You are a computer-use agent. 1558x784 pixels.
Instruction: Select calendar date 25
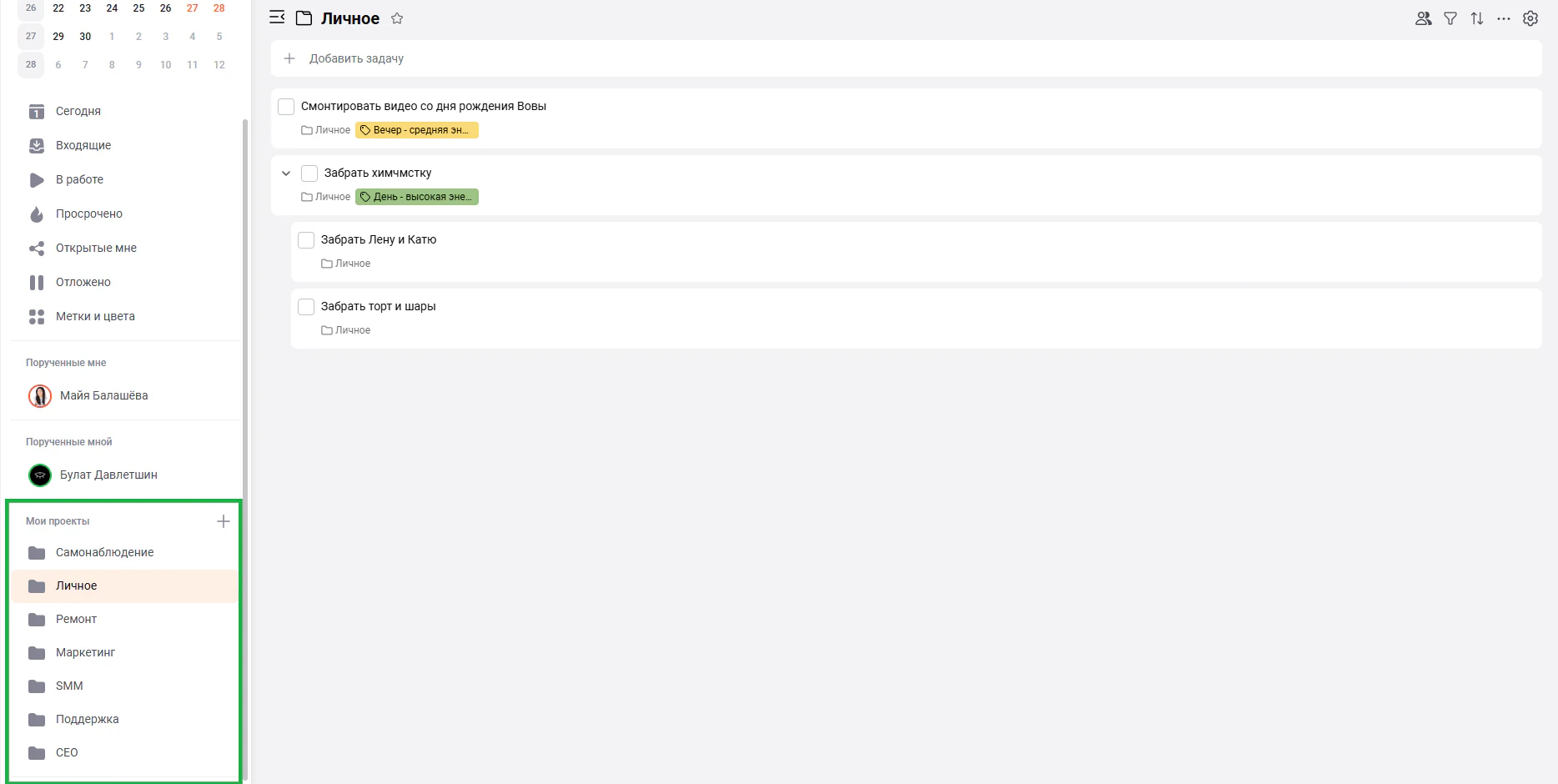(x=138, y=8)
